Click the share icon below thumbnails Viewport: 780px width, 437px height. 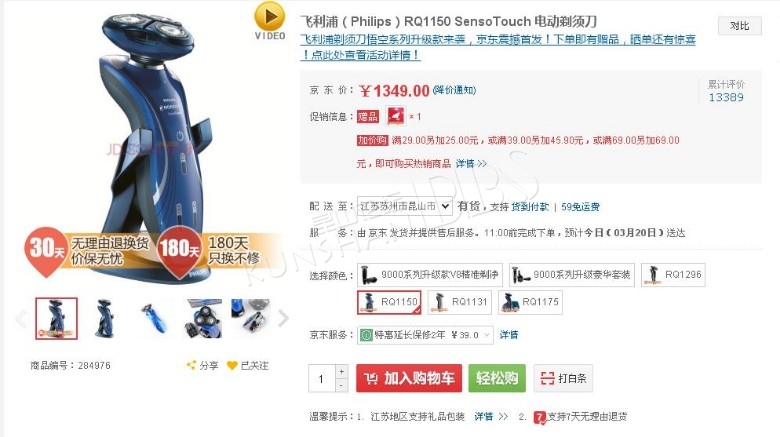tap(191, 365)
